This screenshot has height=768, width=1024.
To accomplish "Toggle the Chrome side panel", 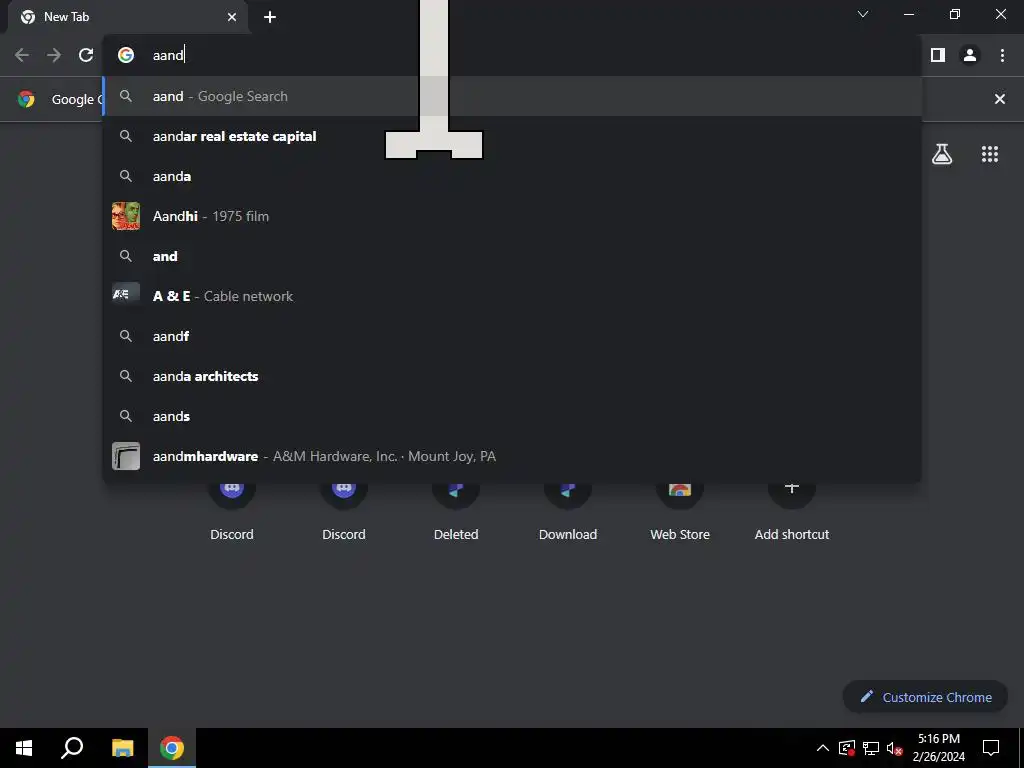I will (938, 55).
